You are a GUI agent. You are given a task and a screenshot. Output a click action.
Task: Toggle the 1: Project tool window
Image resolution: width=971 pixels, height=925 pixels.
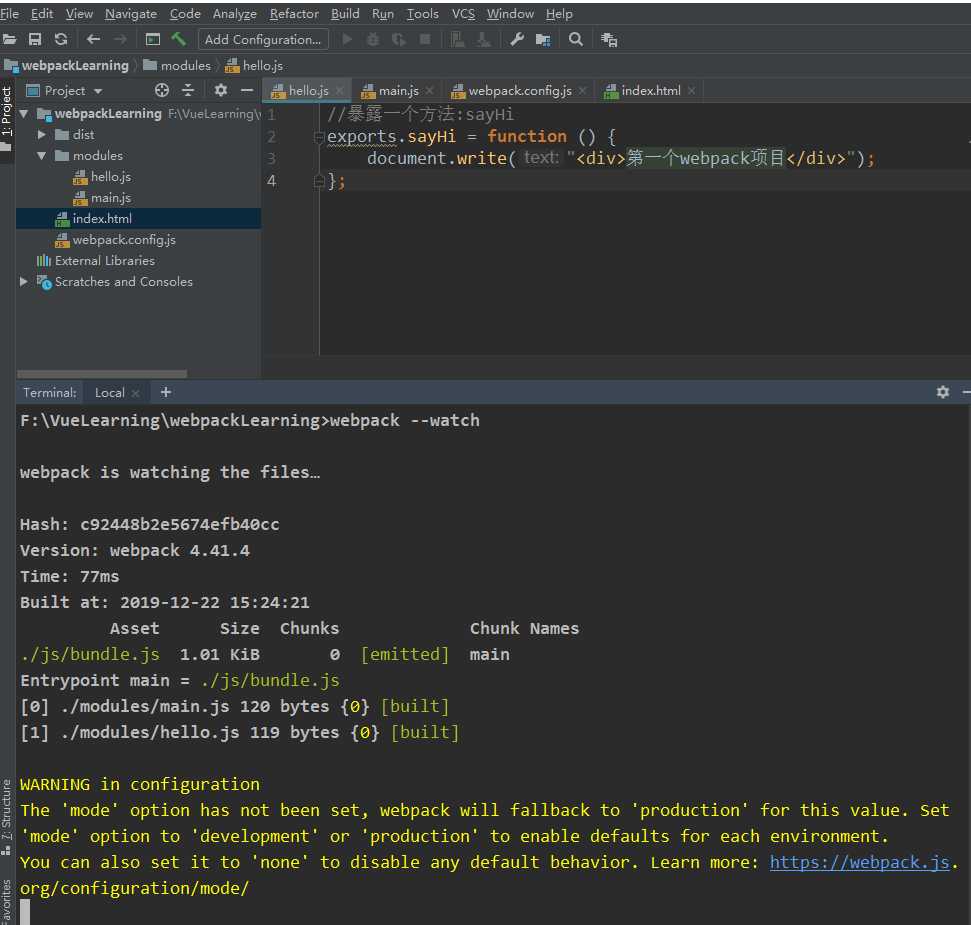point(6,118)
